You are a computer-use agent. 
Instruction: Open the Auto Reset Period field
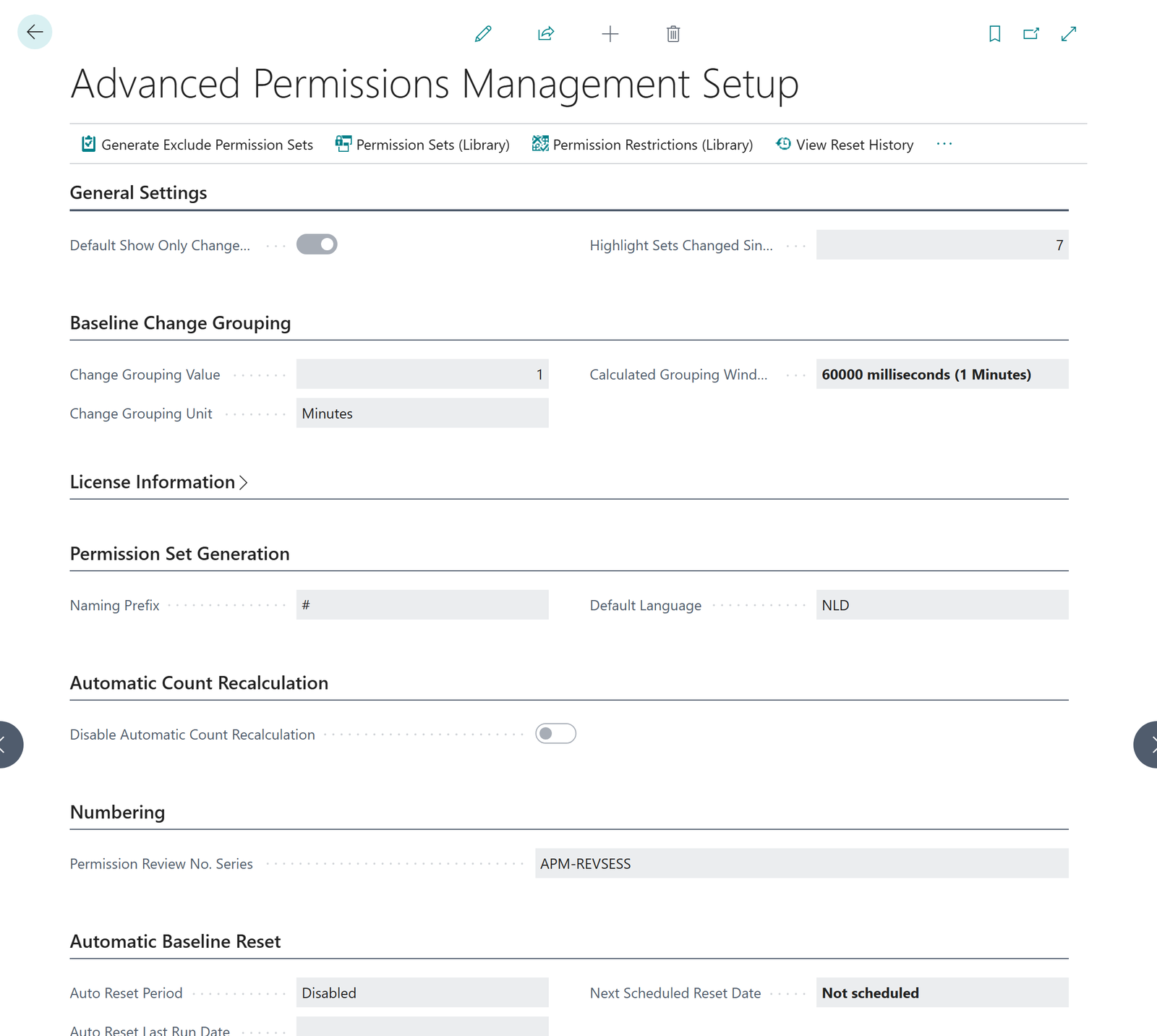tap(422, 993)
